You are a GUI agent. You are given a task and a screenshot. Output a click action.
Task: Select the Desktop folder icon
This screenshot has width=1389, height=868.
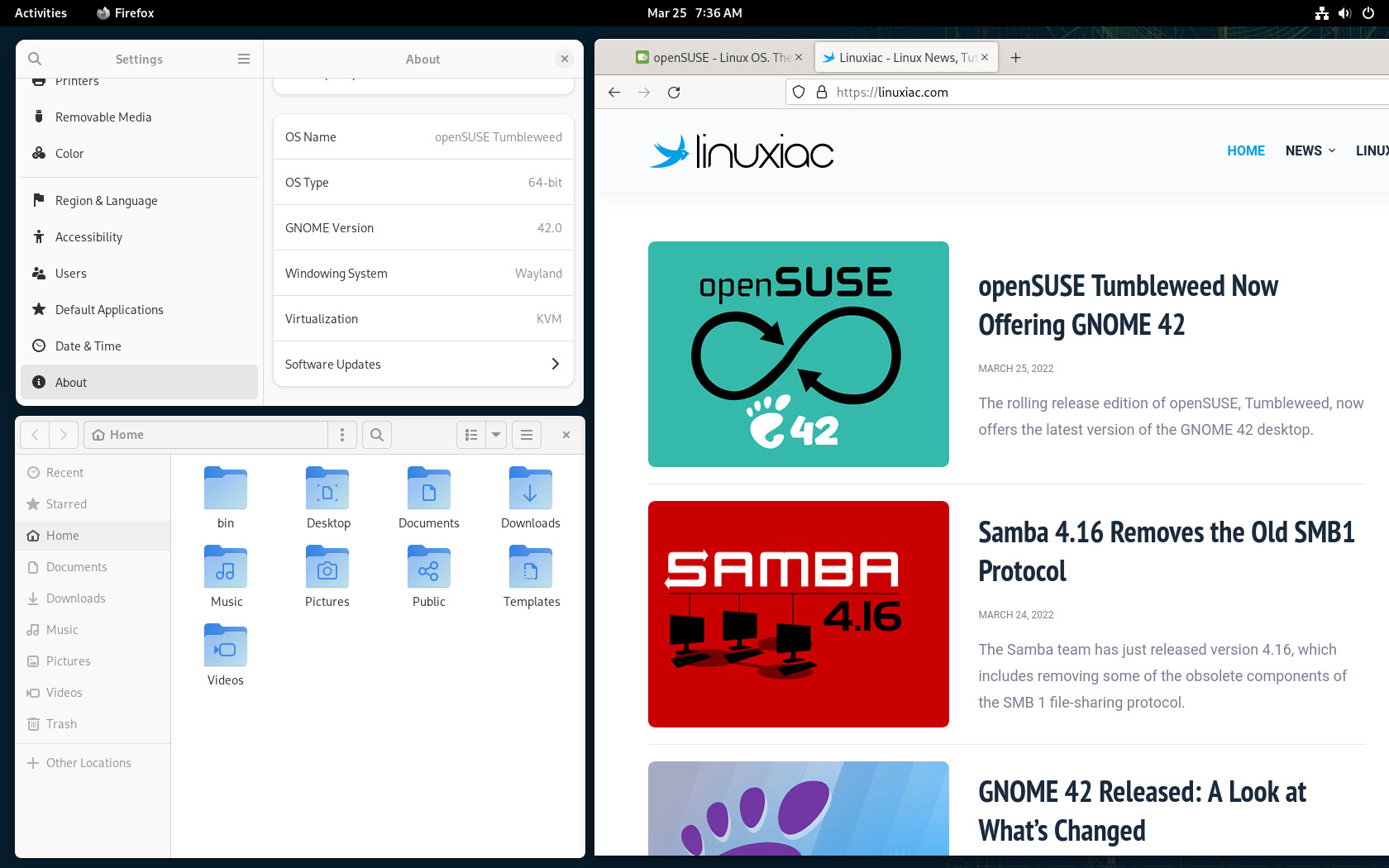click(x=327, y=489)
